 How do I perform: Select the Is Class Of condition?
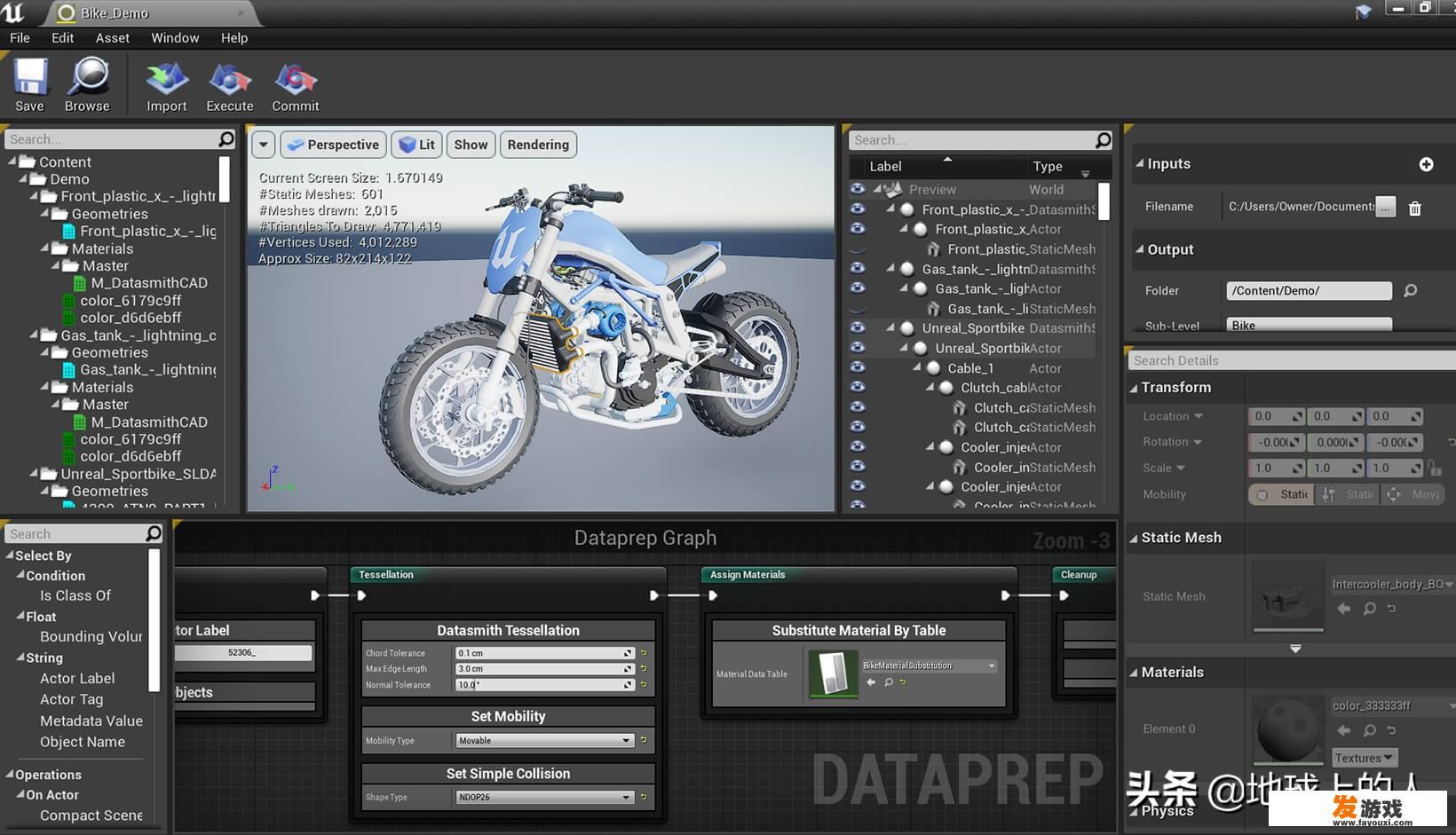pos(75,595)
